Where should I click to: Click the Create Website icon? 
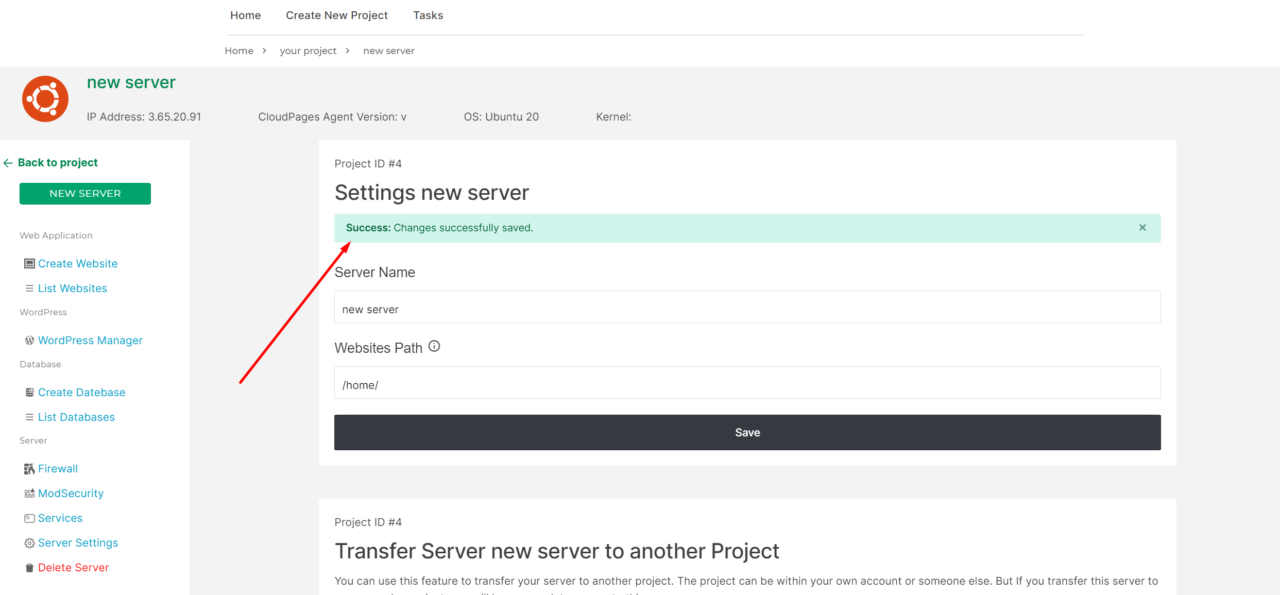click(x=29, y=263)
